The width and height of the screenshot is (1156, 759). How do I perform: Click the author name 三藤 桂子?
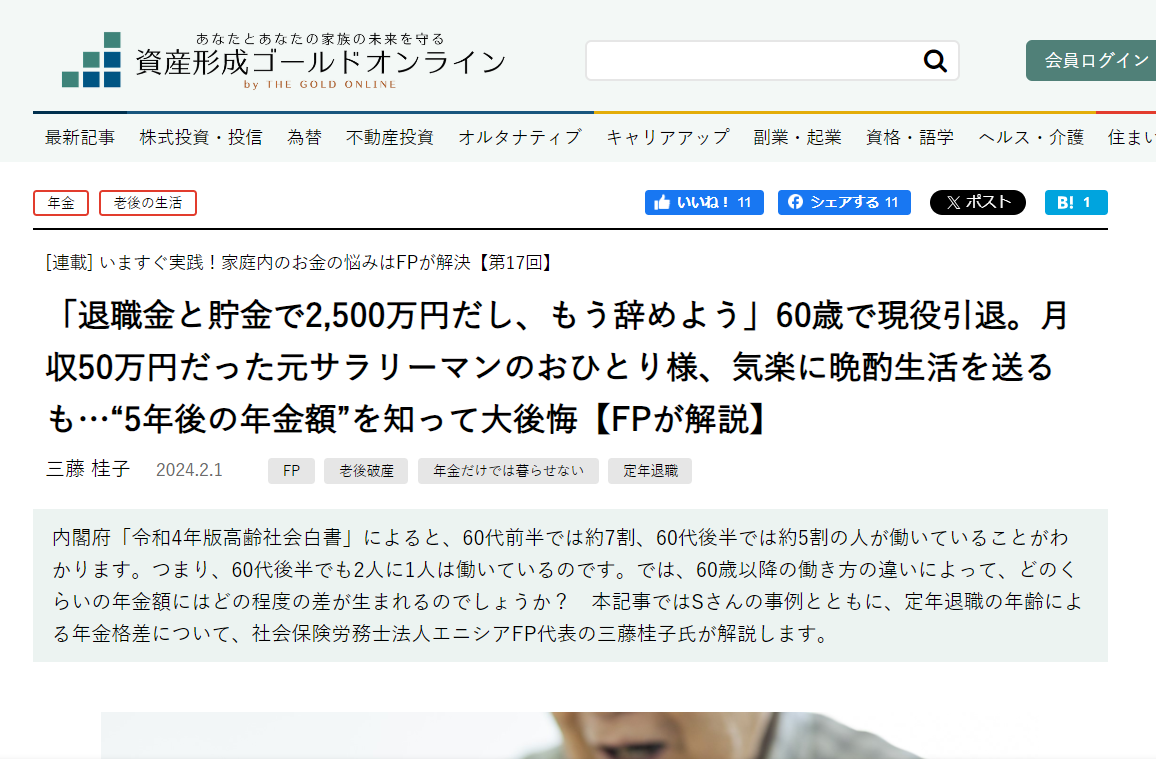pos(88,469)
